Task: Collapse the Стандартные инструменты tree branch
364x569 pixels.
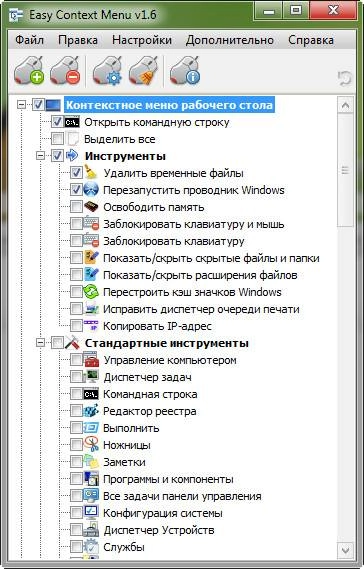Action: coord(41,343)
